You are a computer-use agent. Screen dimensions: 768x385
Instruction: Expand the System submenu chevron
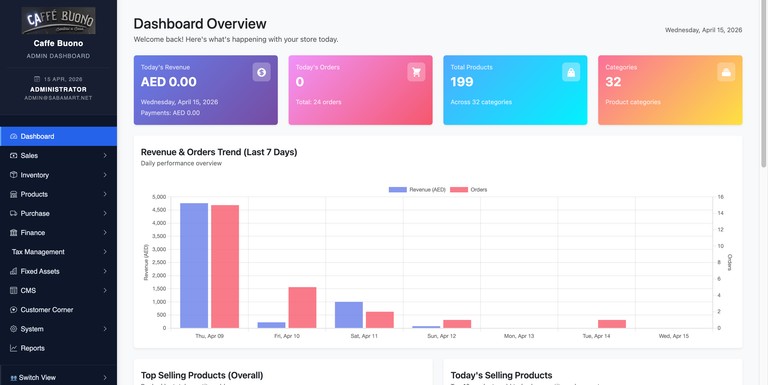[105, 329]
